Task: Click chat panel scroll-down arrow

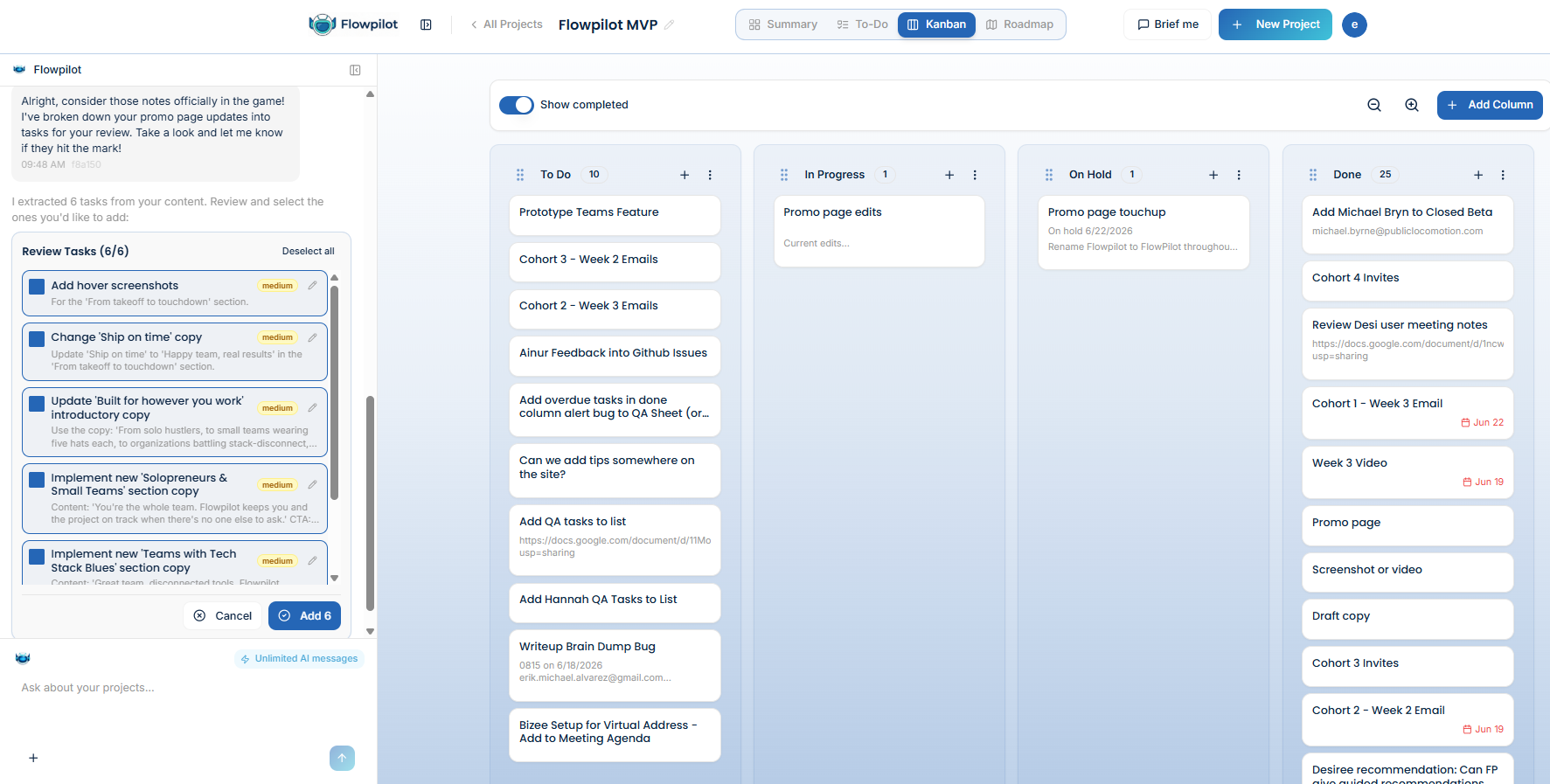Action: tap(370, 631)
